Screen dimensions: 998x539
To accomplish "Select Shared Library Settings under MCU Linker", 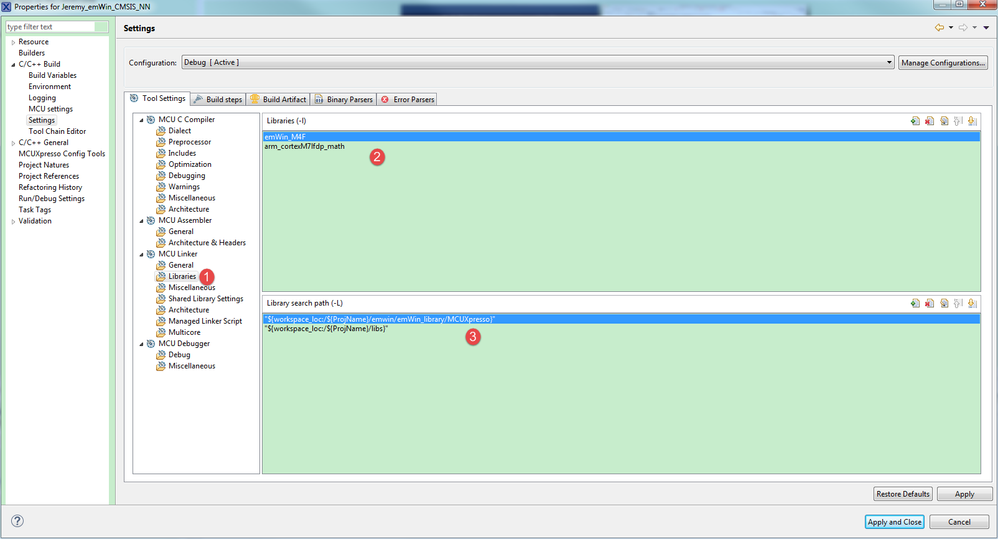I will 206,298.
